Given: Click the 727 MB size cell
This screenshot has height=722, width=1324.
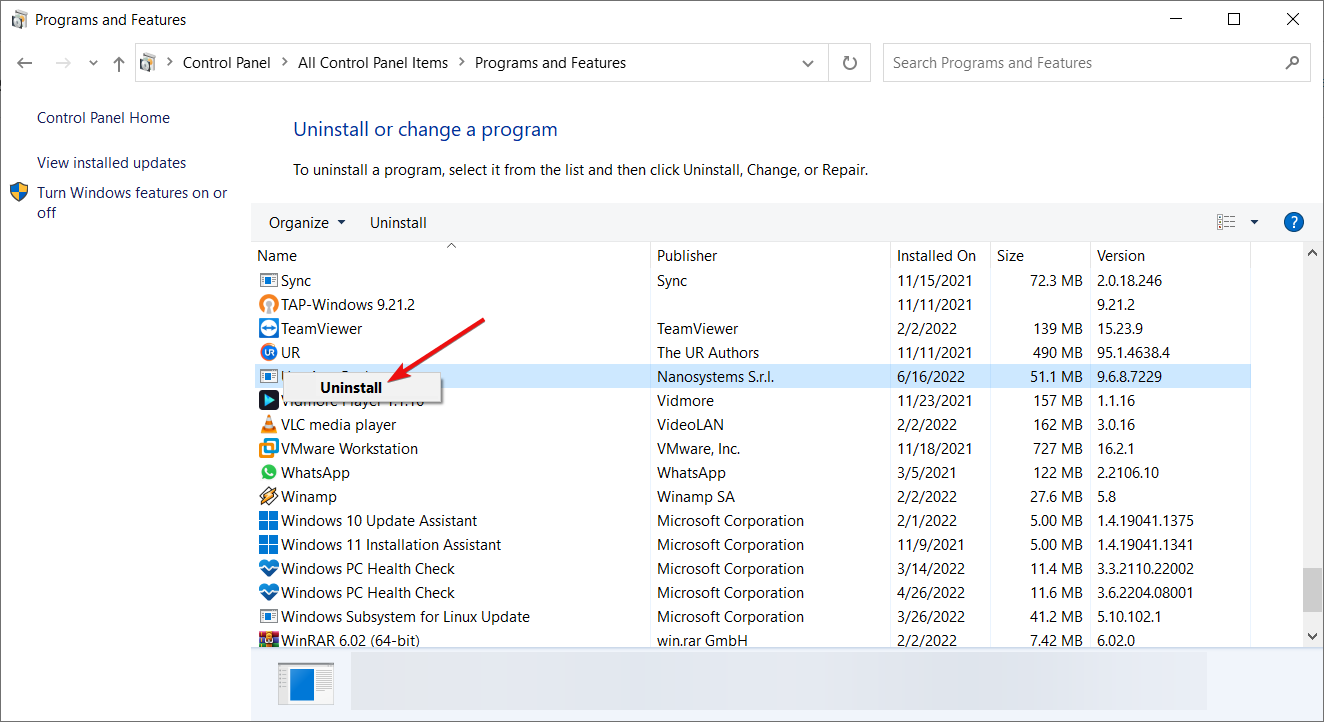Looking at the screenshot, I should pos(1057,449).
